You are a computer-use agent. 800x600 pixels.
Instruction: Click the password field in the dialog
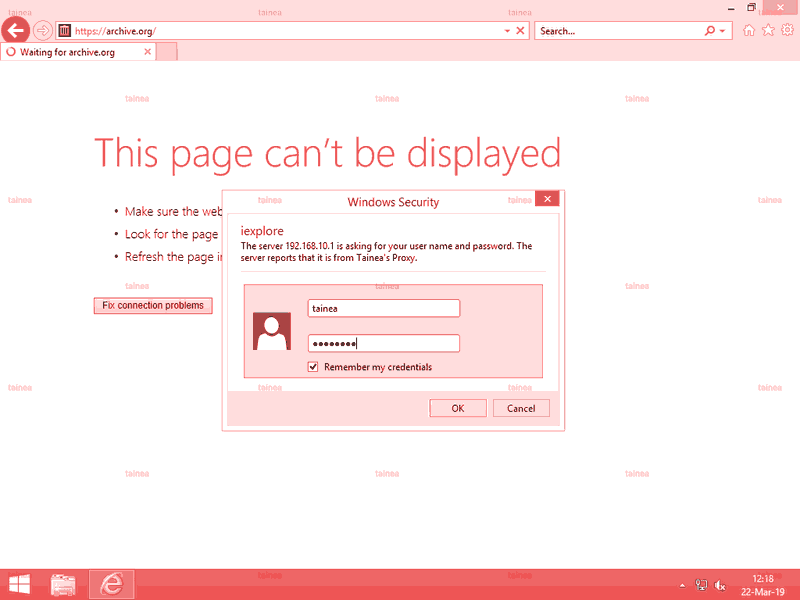click(x=384, y=343)
